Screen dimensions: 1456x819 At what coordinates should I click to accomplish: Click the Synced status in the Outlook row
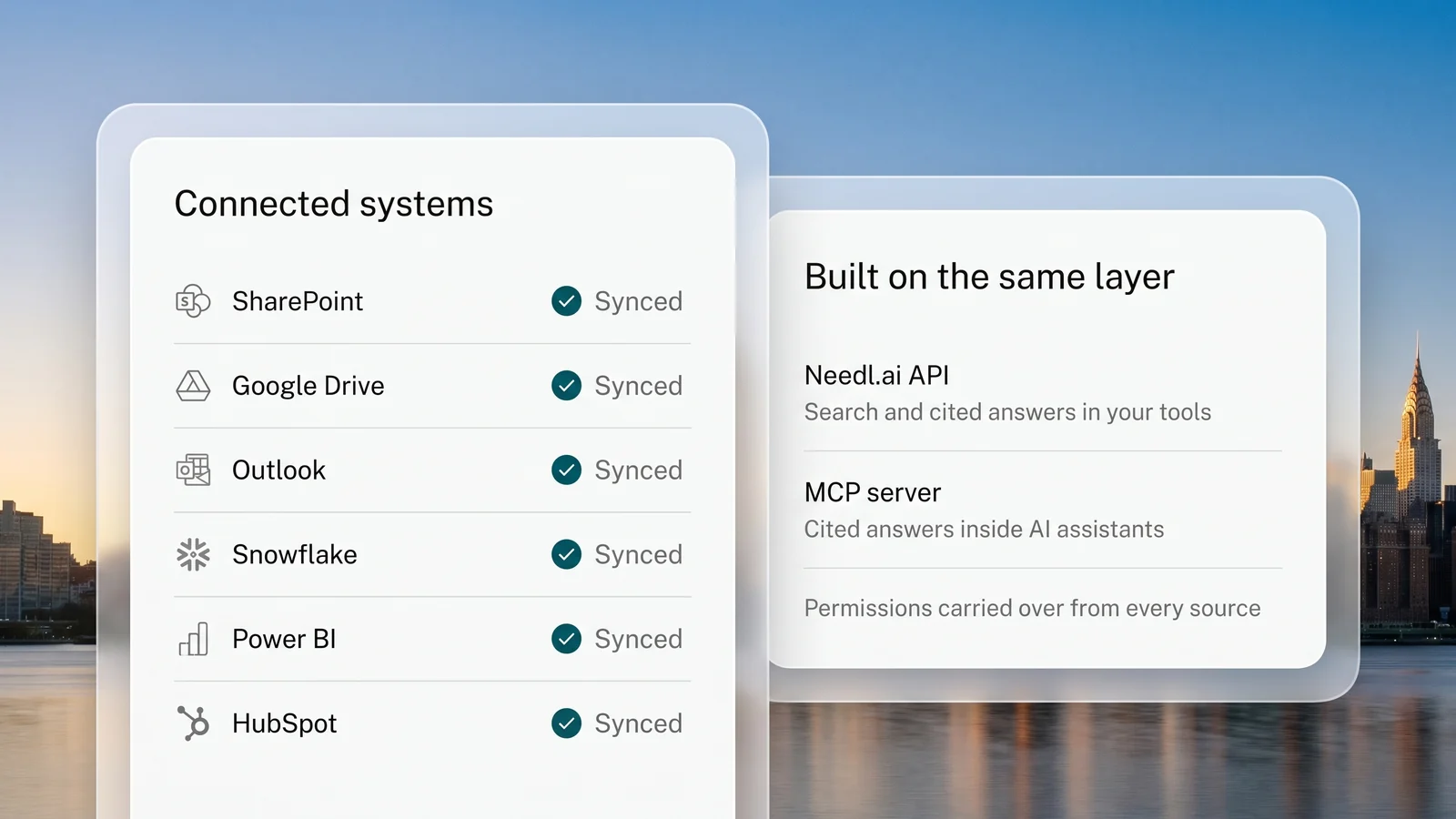(x=638, y=471)
